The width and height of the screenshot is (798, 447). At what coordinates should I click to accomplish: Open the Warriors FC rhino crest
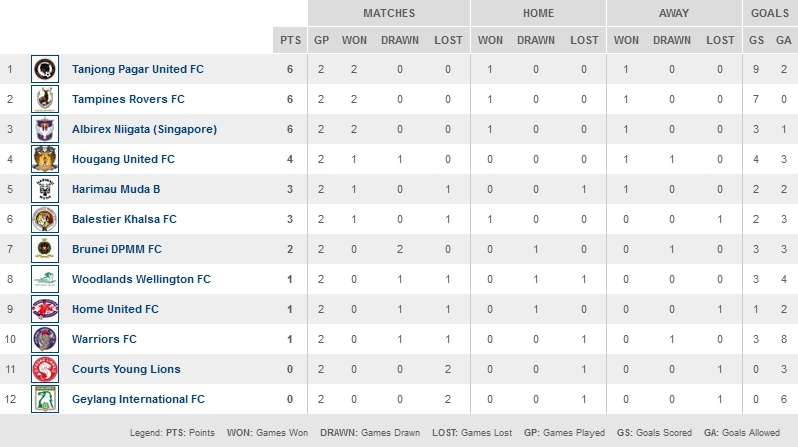pyautogui.click(x=45, y=339)
